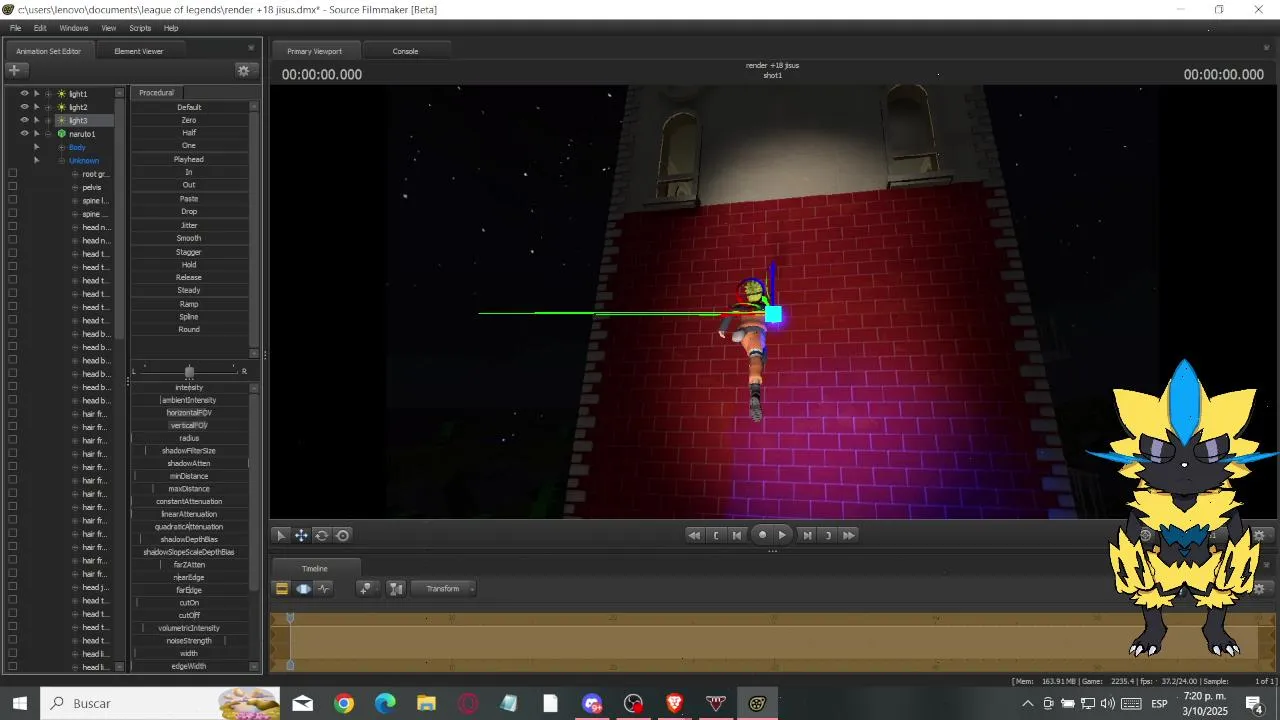Toggle visibility eye for light2
Screen dimensions: 1280x720
[x=25, y=107]
